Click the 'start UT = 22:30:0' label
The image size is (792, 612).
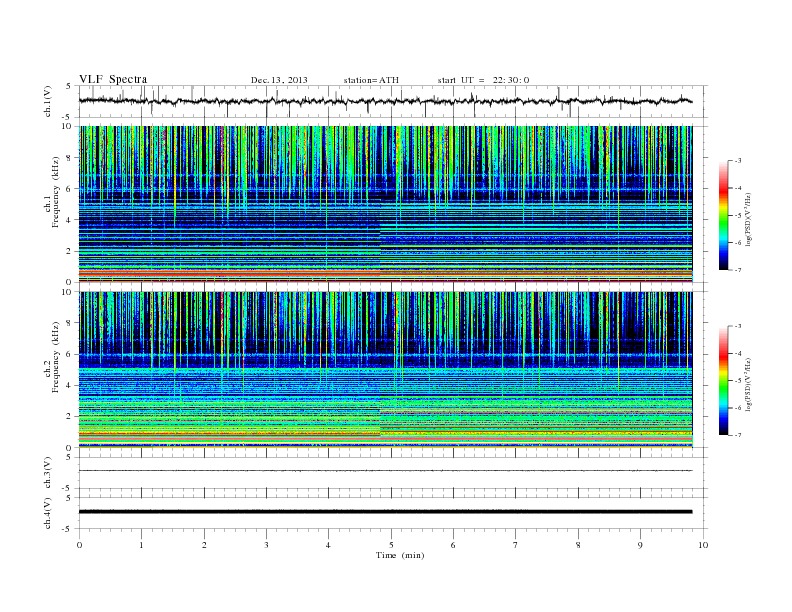pos(483,80)
